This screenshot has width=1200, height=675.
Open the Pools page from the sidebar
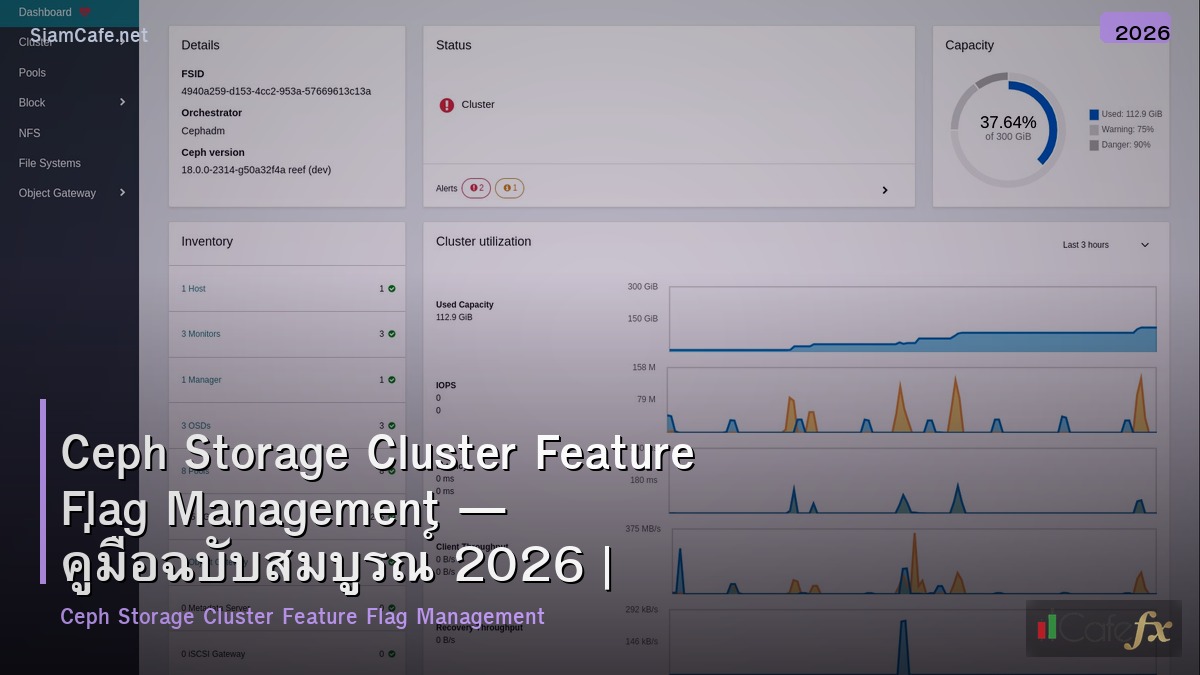32,72
